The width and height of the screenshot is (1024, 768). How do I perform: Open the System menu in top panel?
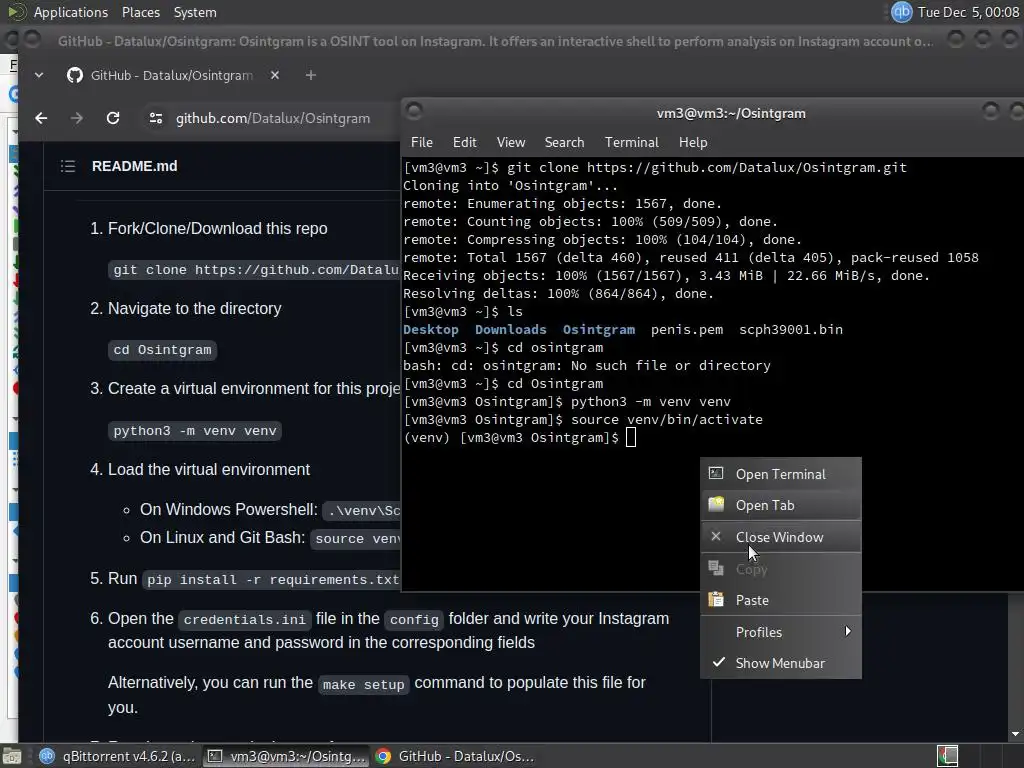(195, 12)
